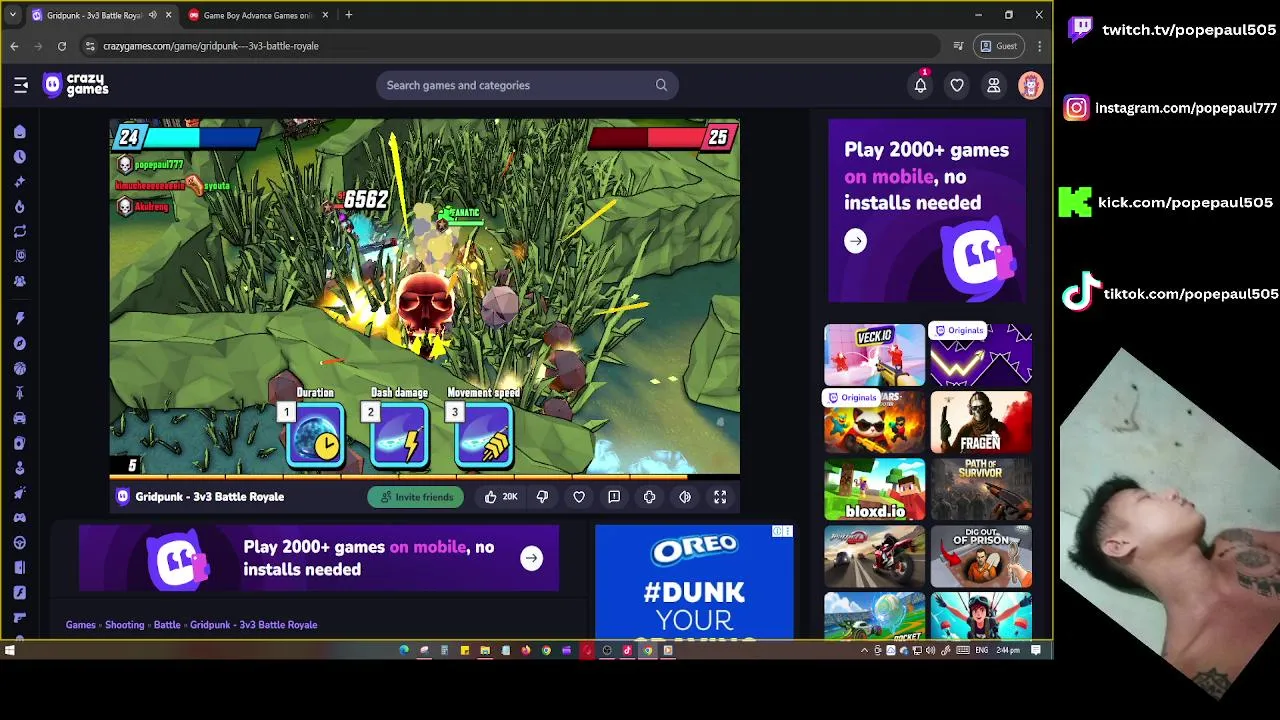Open Basketball category icon in sidebar
The image size is (1280, 720).
[x=19, y=368]
